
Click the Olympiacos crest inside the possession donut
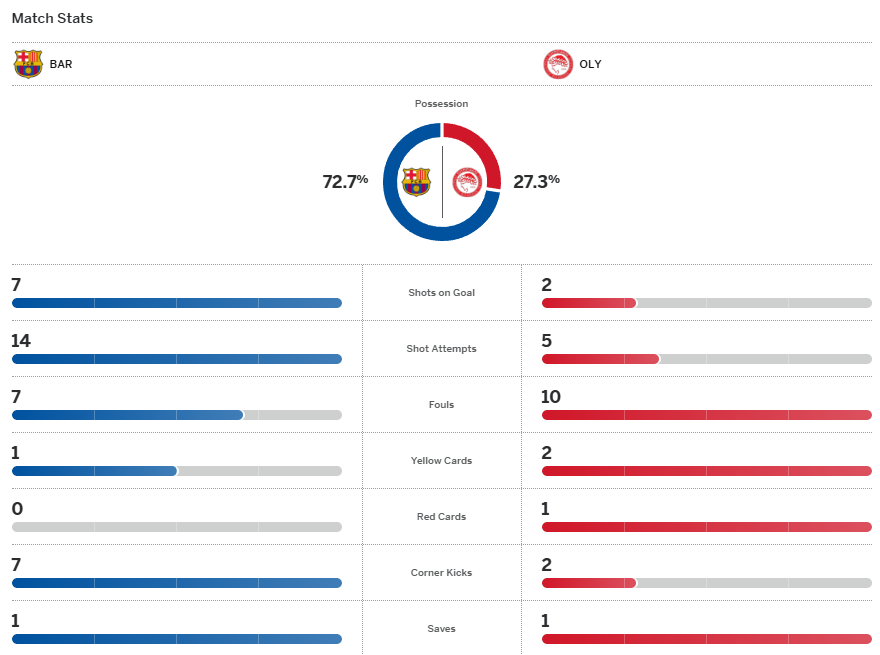point(467,182)
